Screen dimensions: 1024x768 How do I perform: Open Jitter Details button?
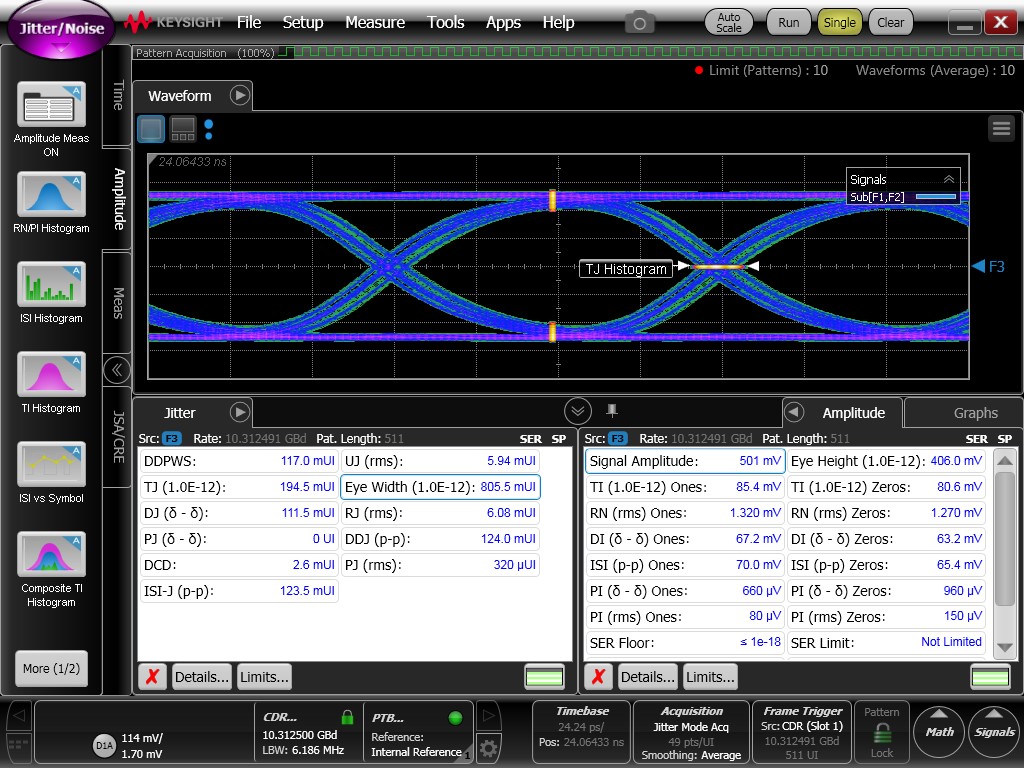point(201,677)
